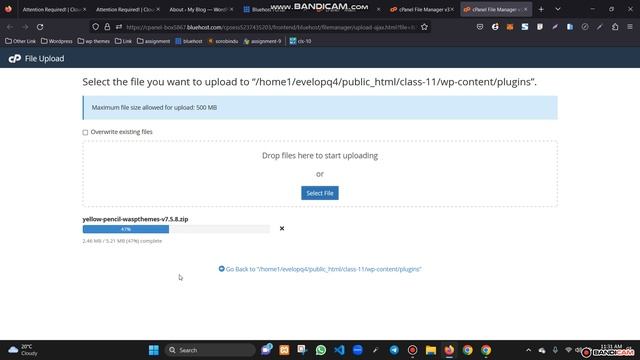The height and width of the screenshot is (360, 640).
Task: Click the address bar URL field
Action: 271,27
